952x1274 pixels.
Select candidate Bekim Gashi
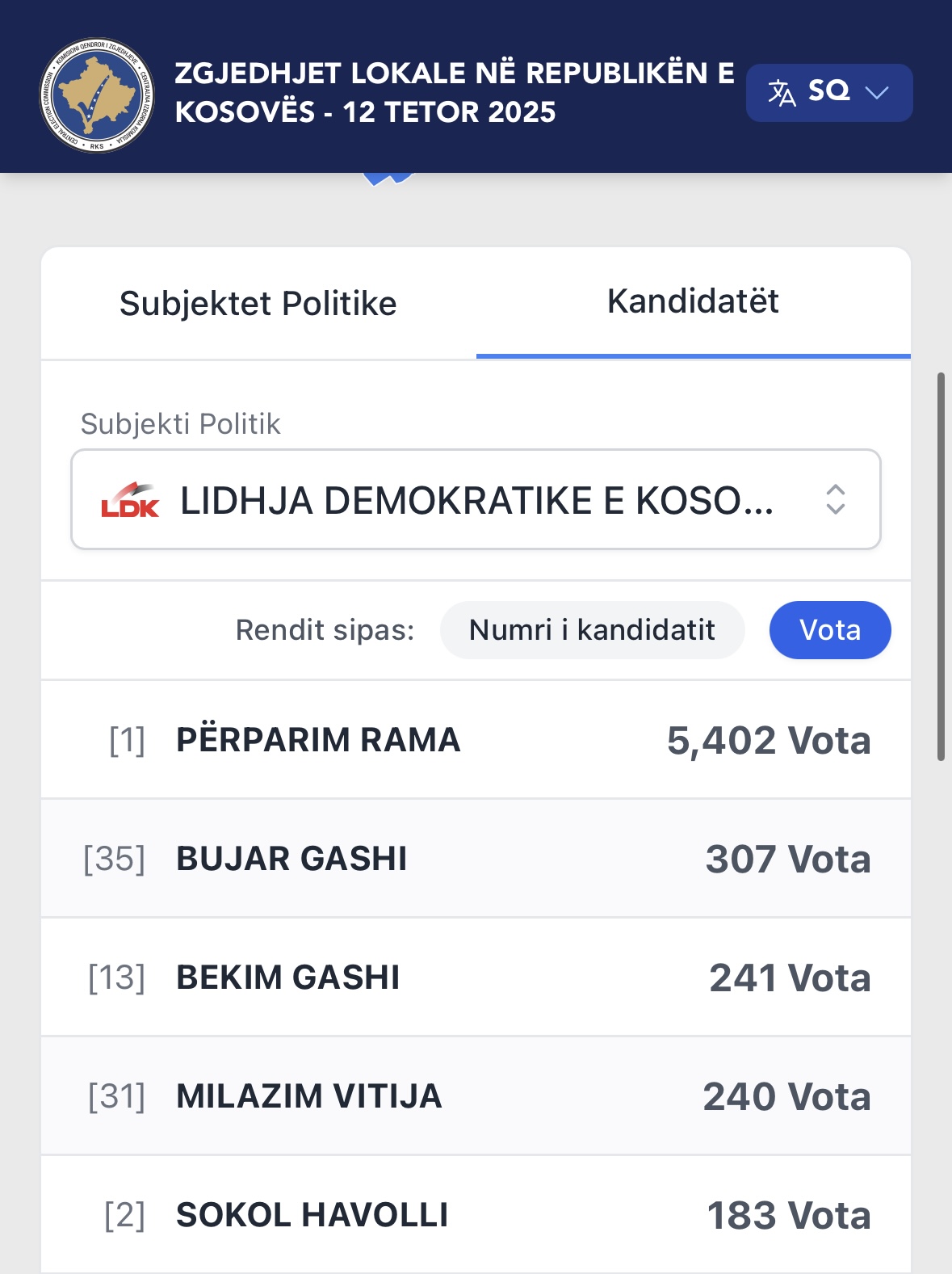point(476,978)
